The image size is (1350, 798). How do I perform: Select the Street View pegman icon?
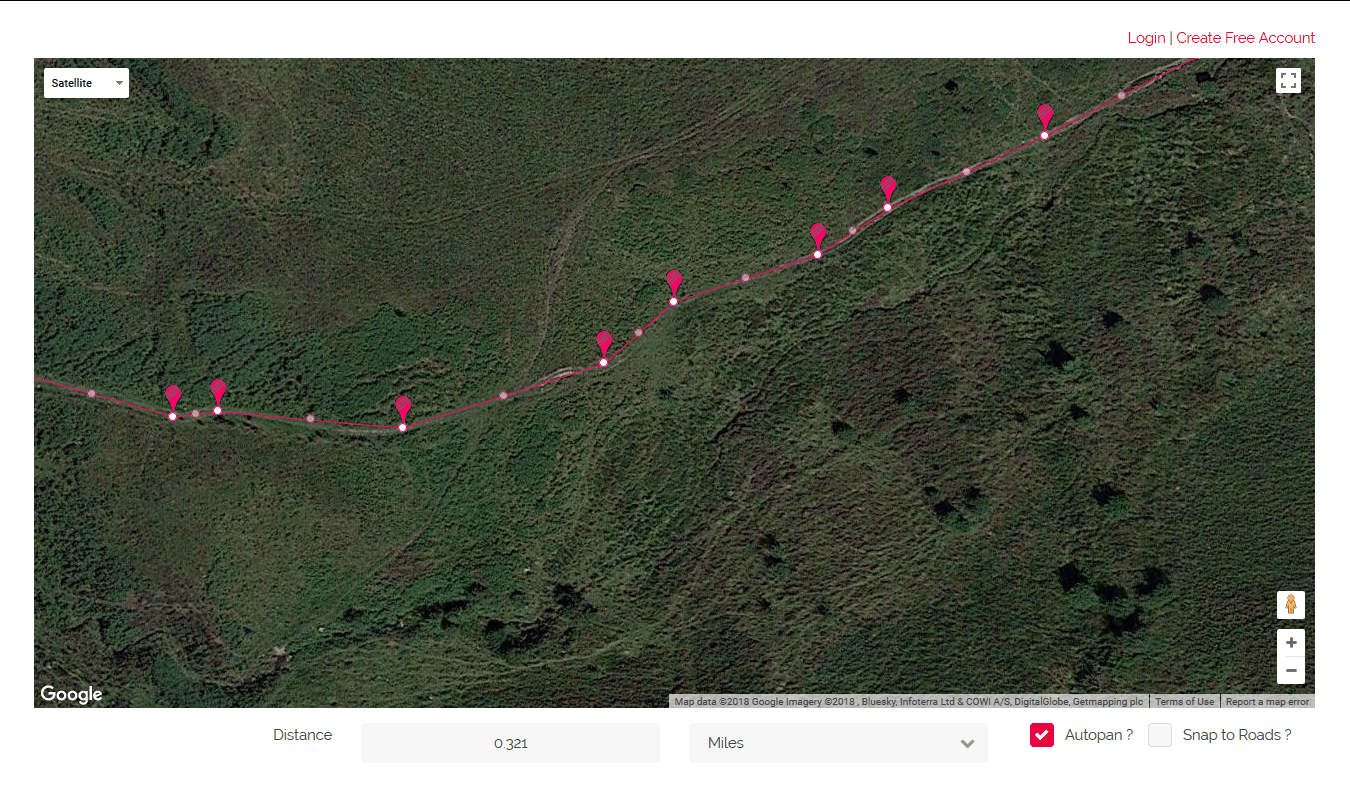click(x=1291, y=605)
